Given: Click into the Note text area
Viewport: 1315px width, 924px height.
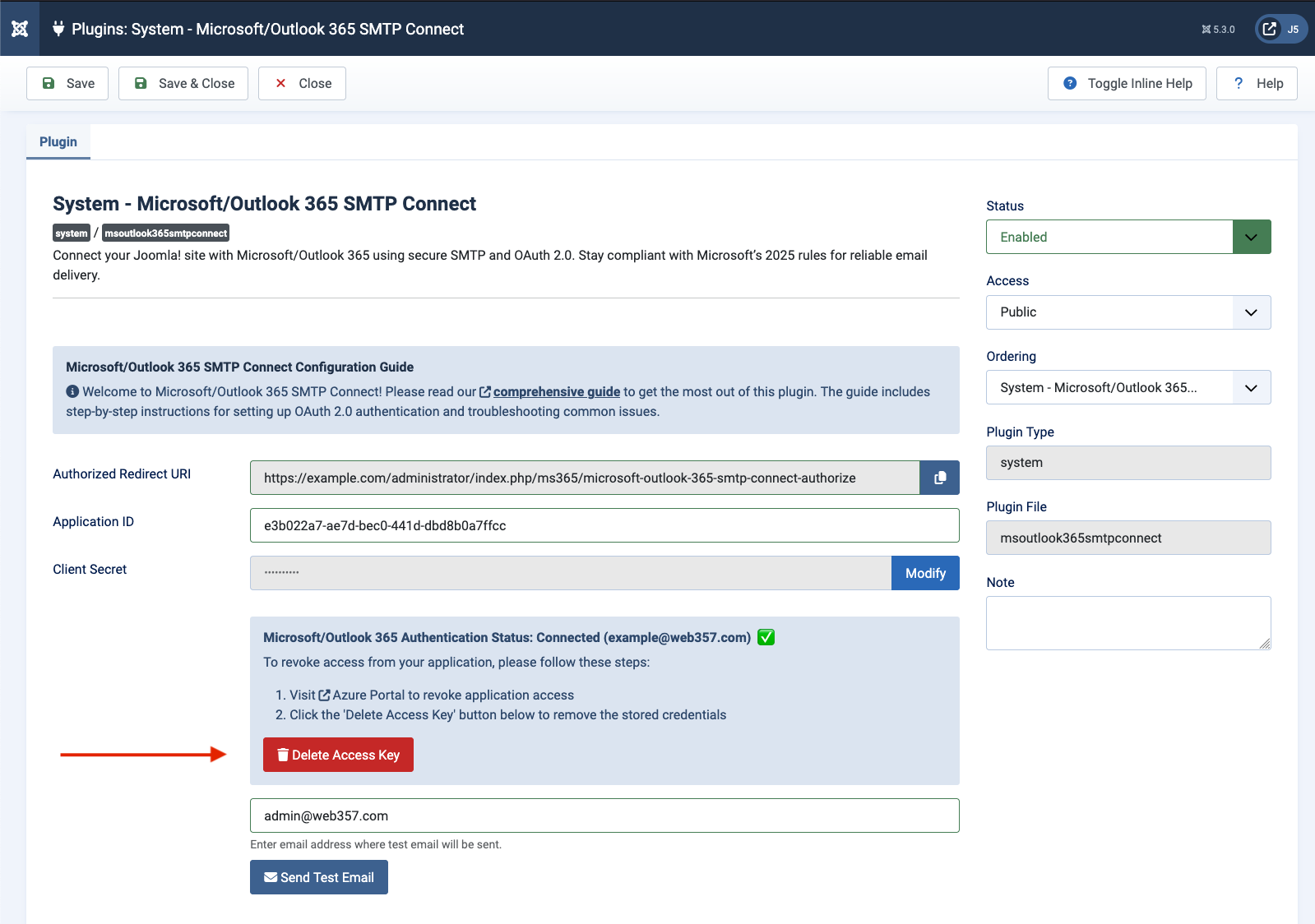Looking at the screenshot, I should (1128, 623).
